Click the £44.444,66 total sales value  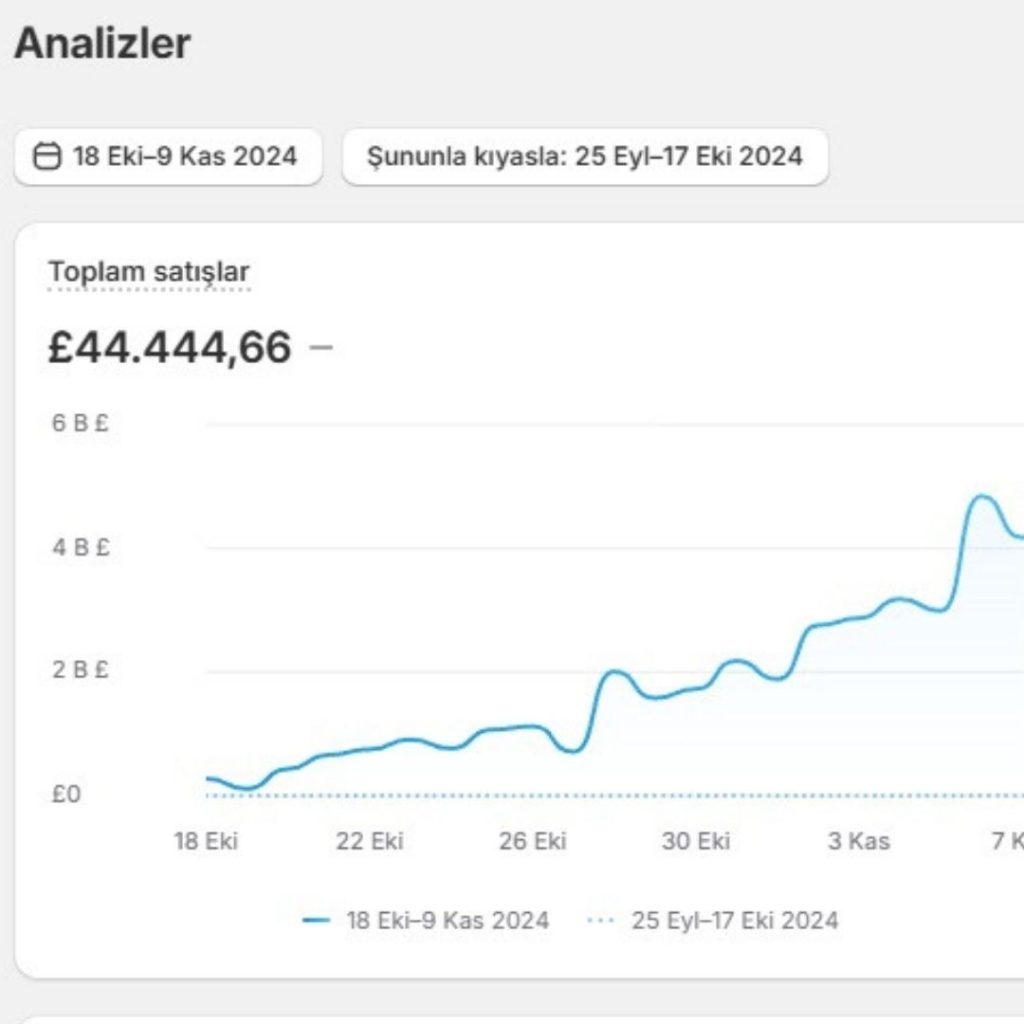click(170, 348)
